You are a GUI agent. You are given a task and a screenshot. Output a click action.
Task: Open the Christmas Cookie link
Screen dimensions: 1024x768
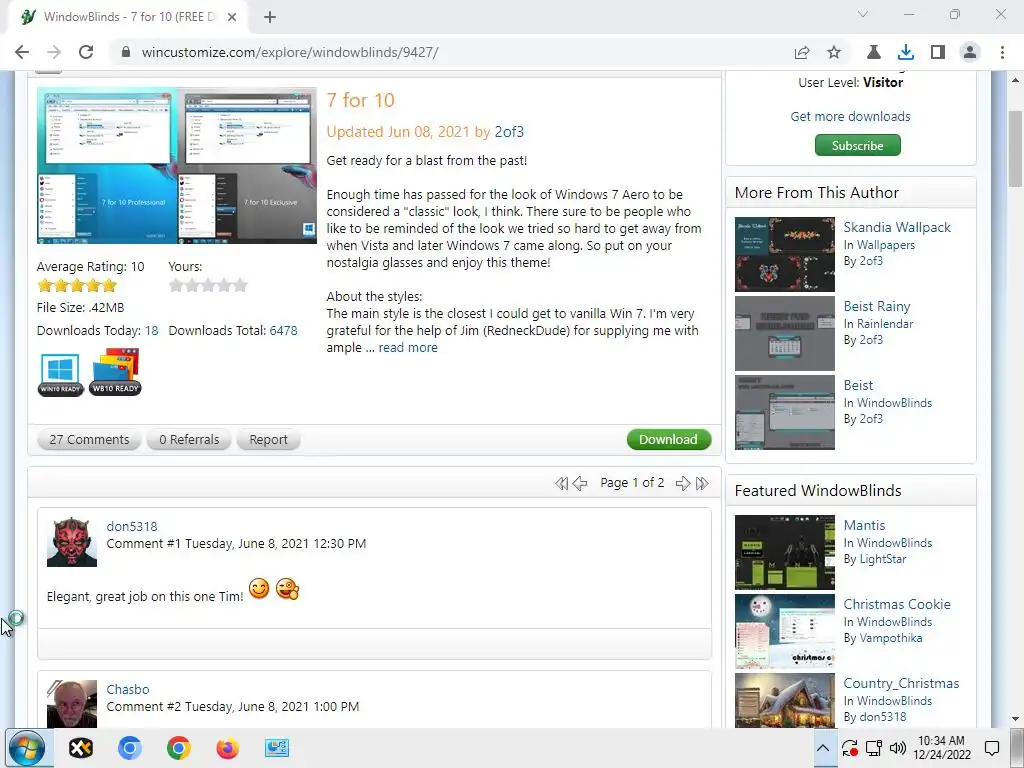point(897,604)
